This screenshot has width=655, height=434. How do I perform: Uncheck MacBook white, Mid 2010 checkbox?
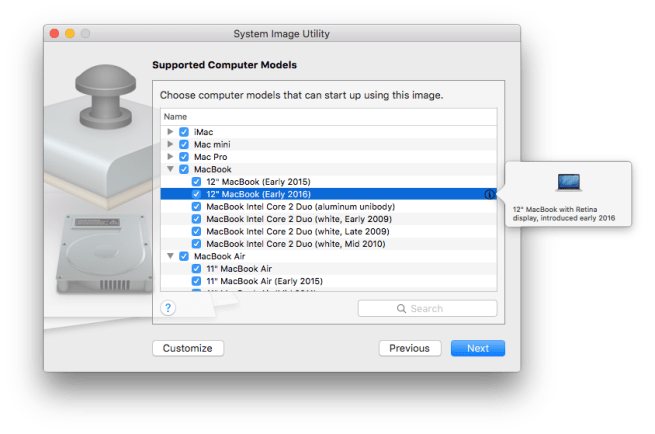click(x=196, y=244)
